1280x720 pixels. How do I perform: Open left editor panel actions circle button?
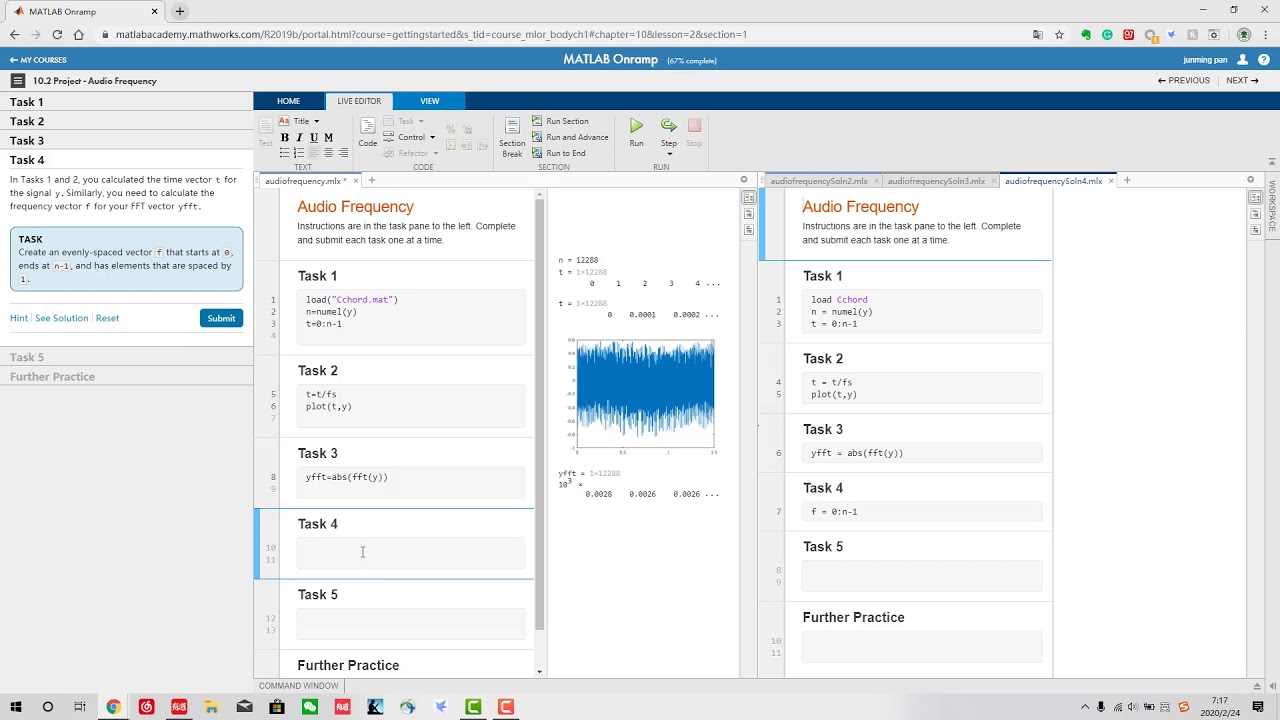[x=744, y=180]
